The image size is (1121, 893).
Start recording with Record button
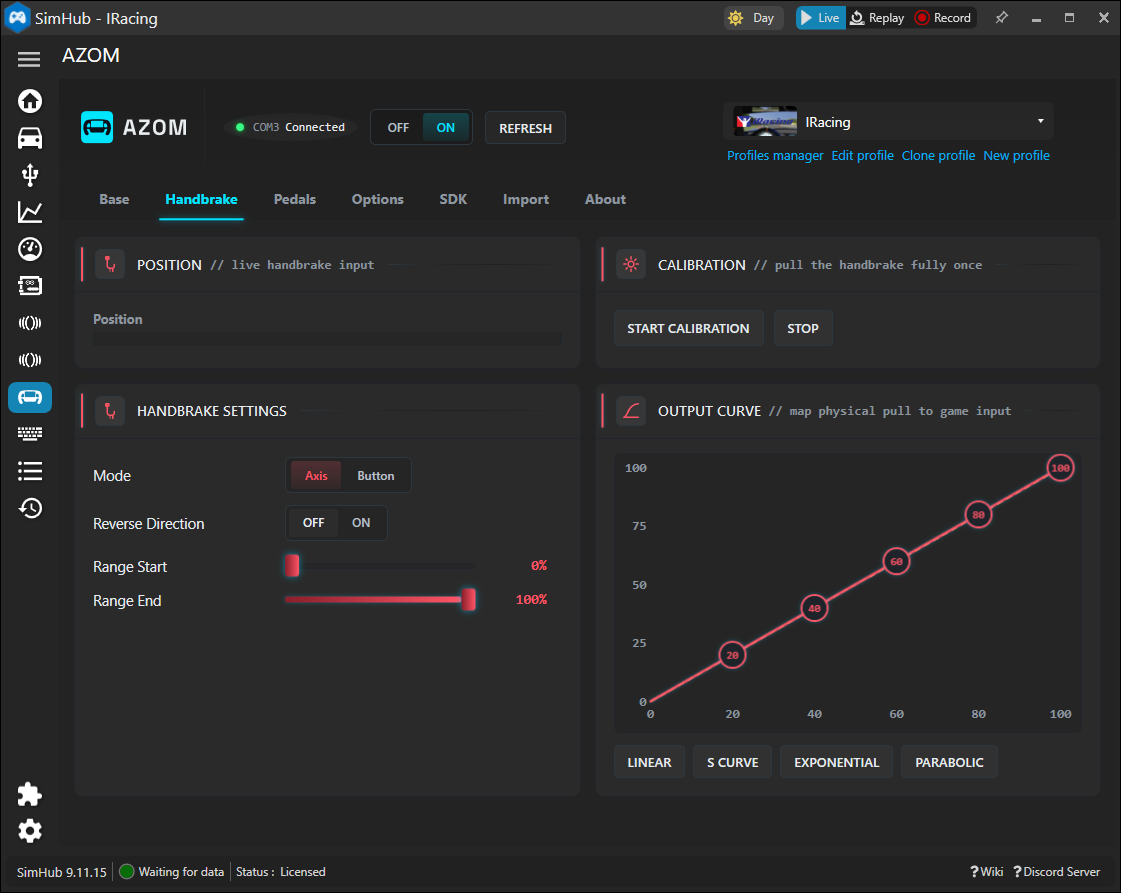click(943, 18)
